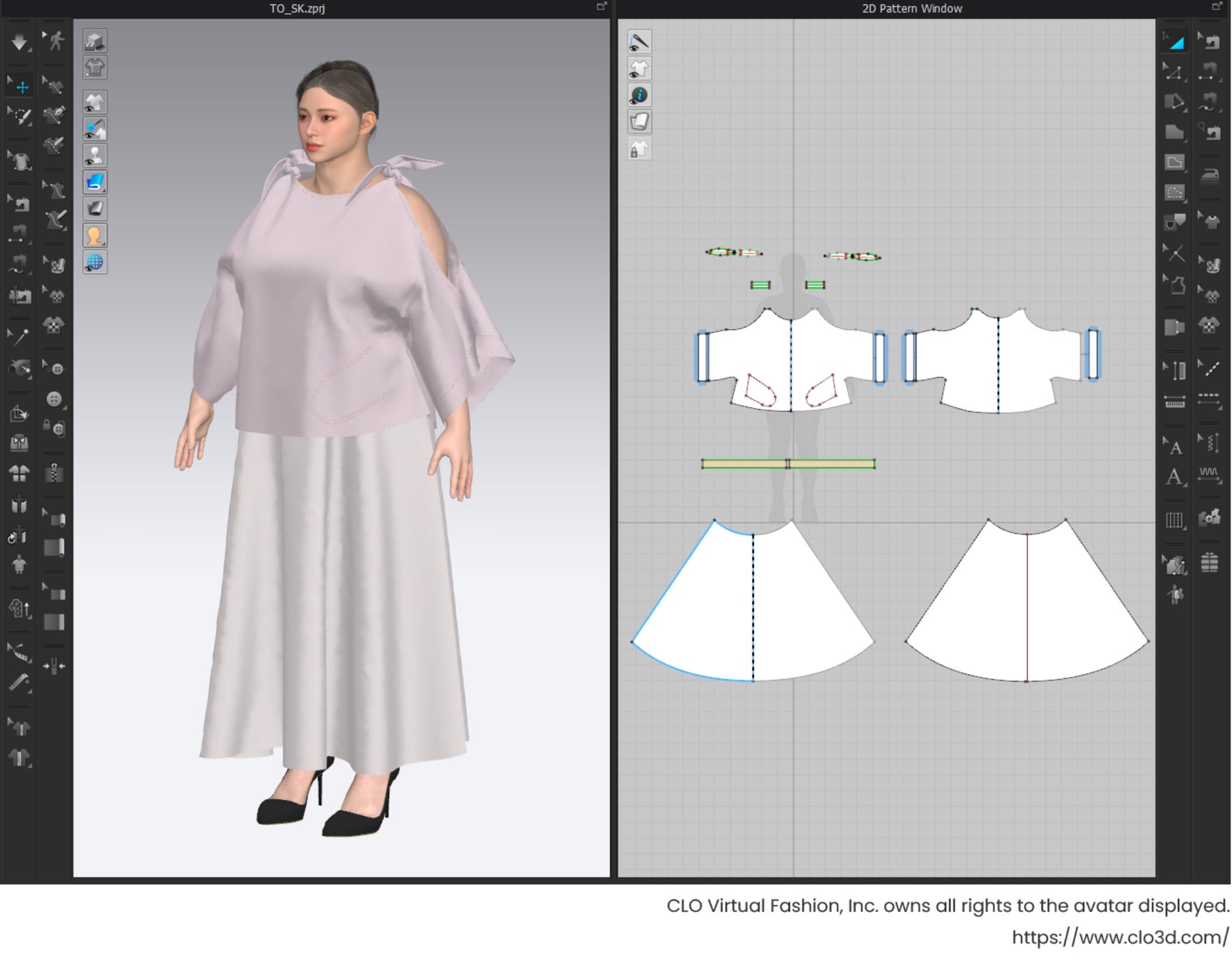Select the 2D Text tool 'A'
This screenshot has height=962, width=1232.
[x=1174, y=477]
